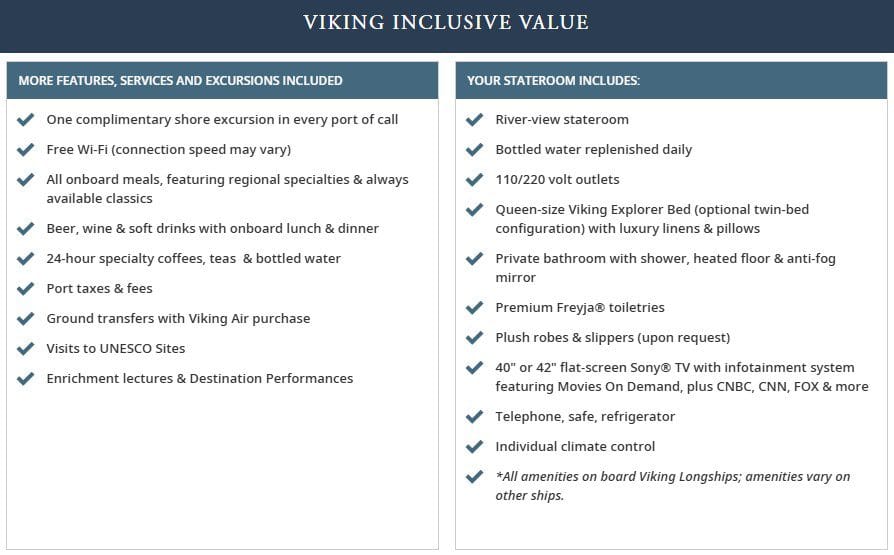Click the 24-hour specialty coffees text

[x=193, y=259]
